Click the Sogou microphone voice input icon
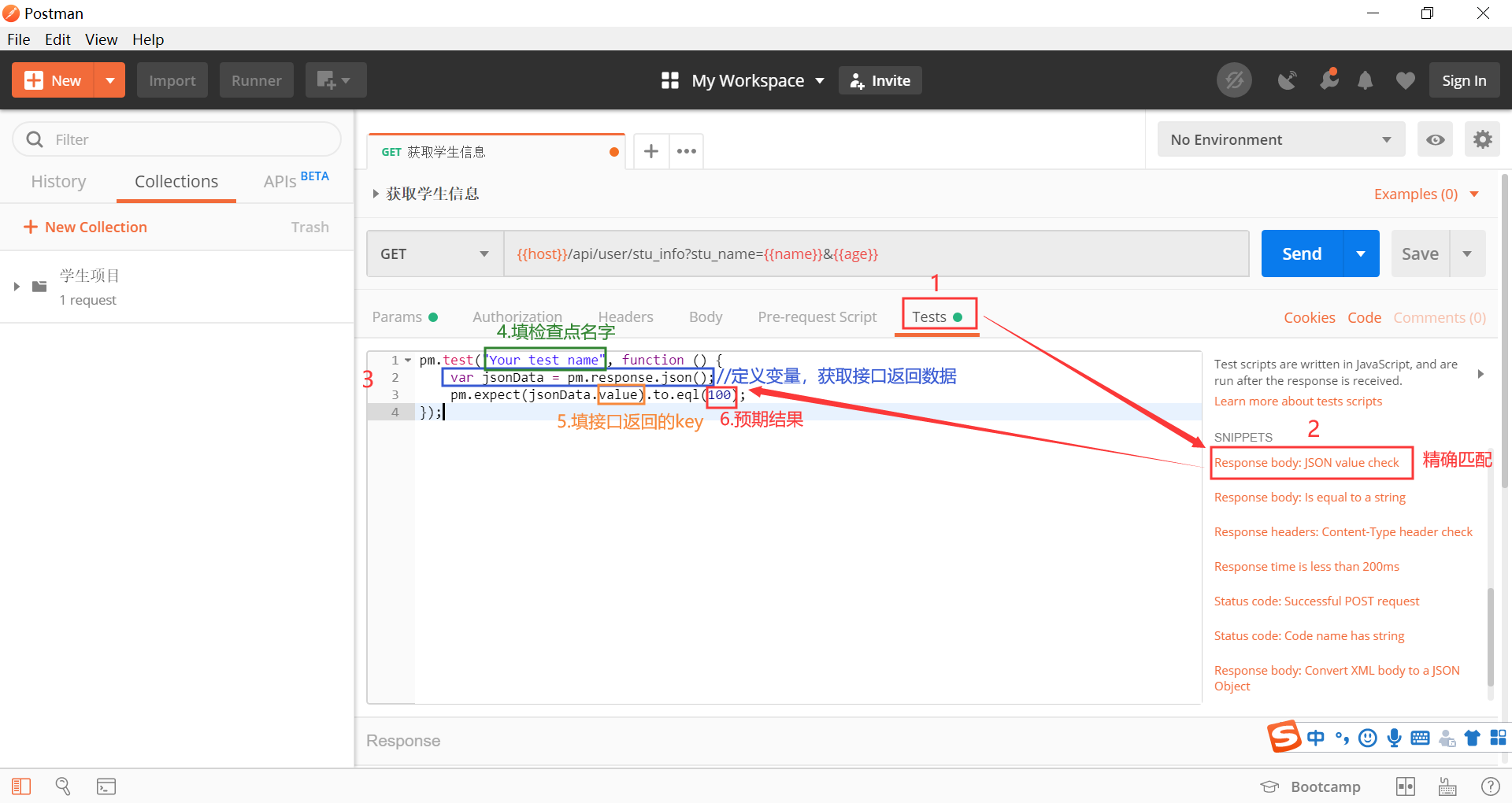Viewport: 1512px width, 803px height. click(1395, 738)
